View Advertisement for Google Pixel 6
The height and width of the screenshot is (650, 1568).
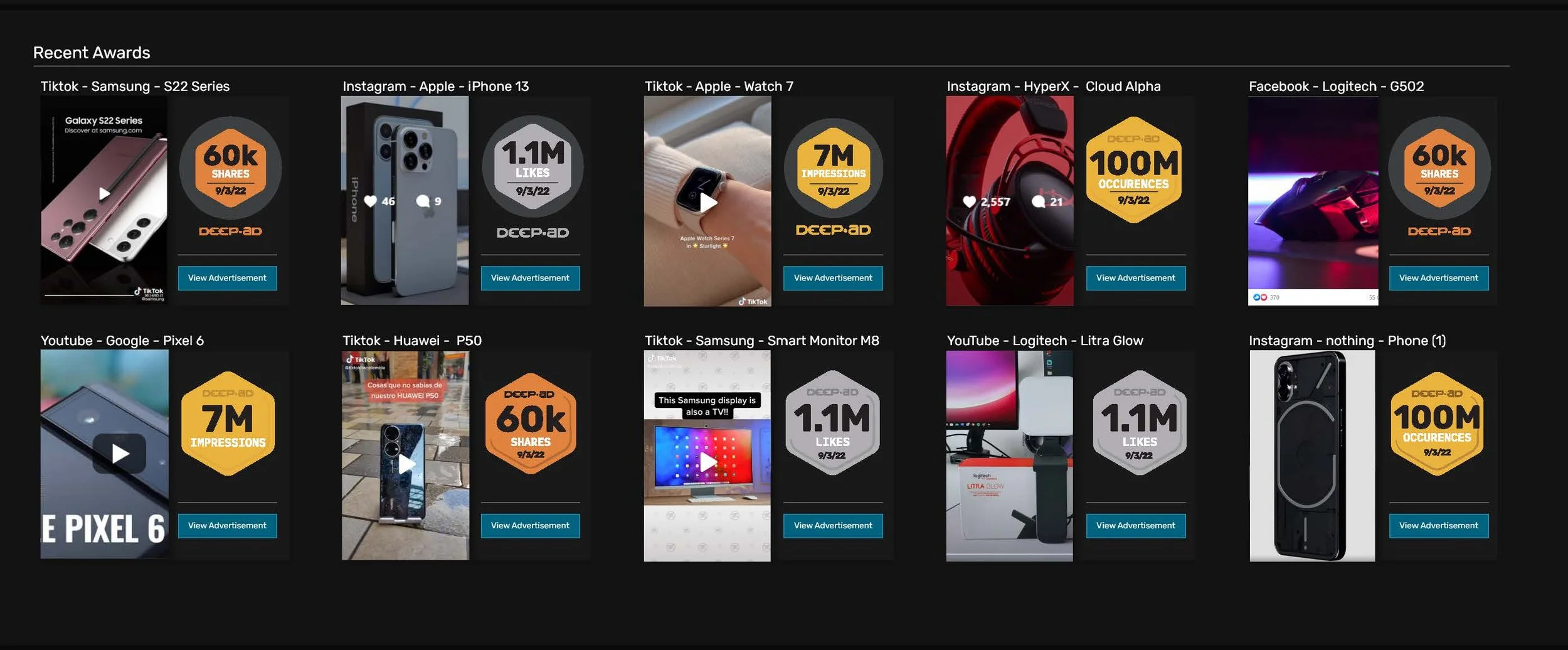point(227,526)
